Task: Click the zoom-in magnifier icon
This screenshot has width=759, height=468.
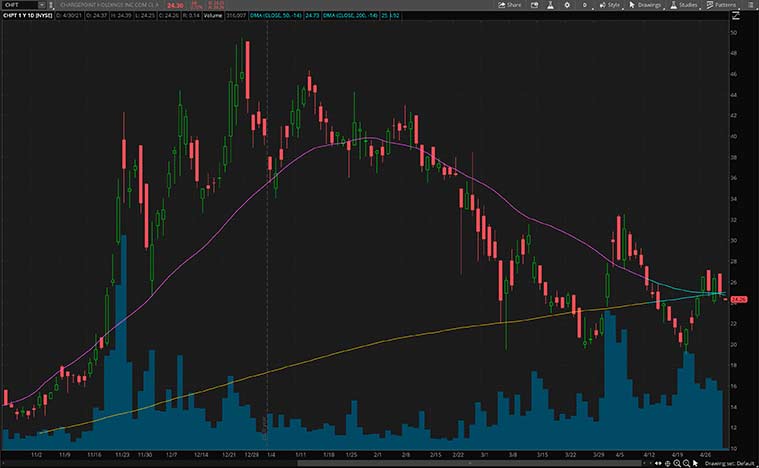Action: click(677, 464)
